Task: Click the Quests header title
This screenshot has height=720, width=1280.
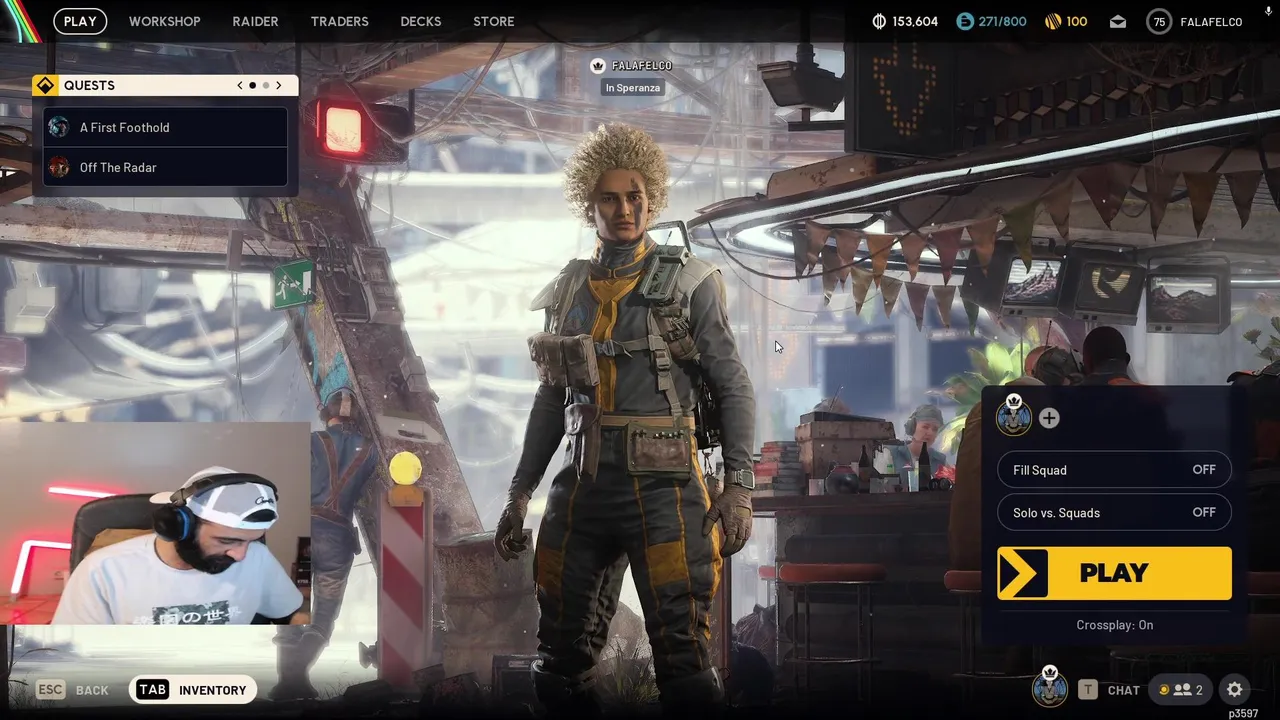Action: (x=89, y=85)
